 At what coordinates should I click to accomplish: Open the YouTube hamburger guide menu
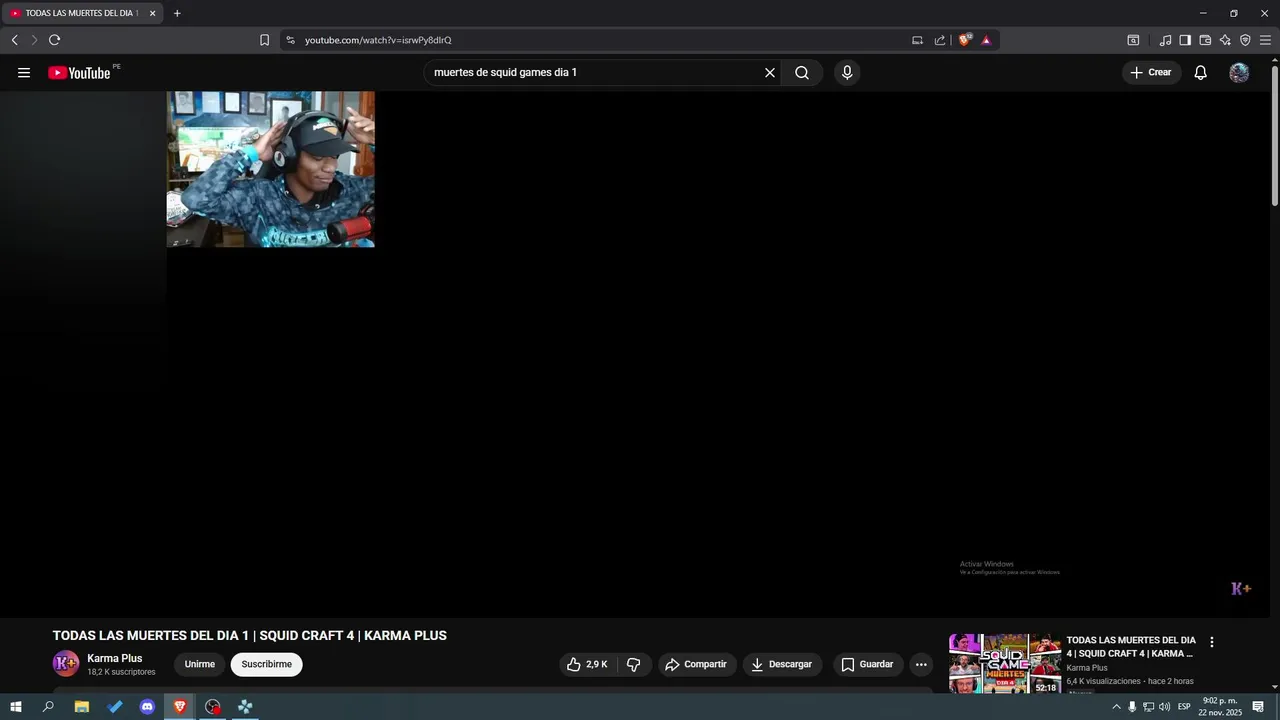coord(24,73)
